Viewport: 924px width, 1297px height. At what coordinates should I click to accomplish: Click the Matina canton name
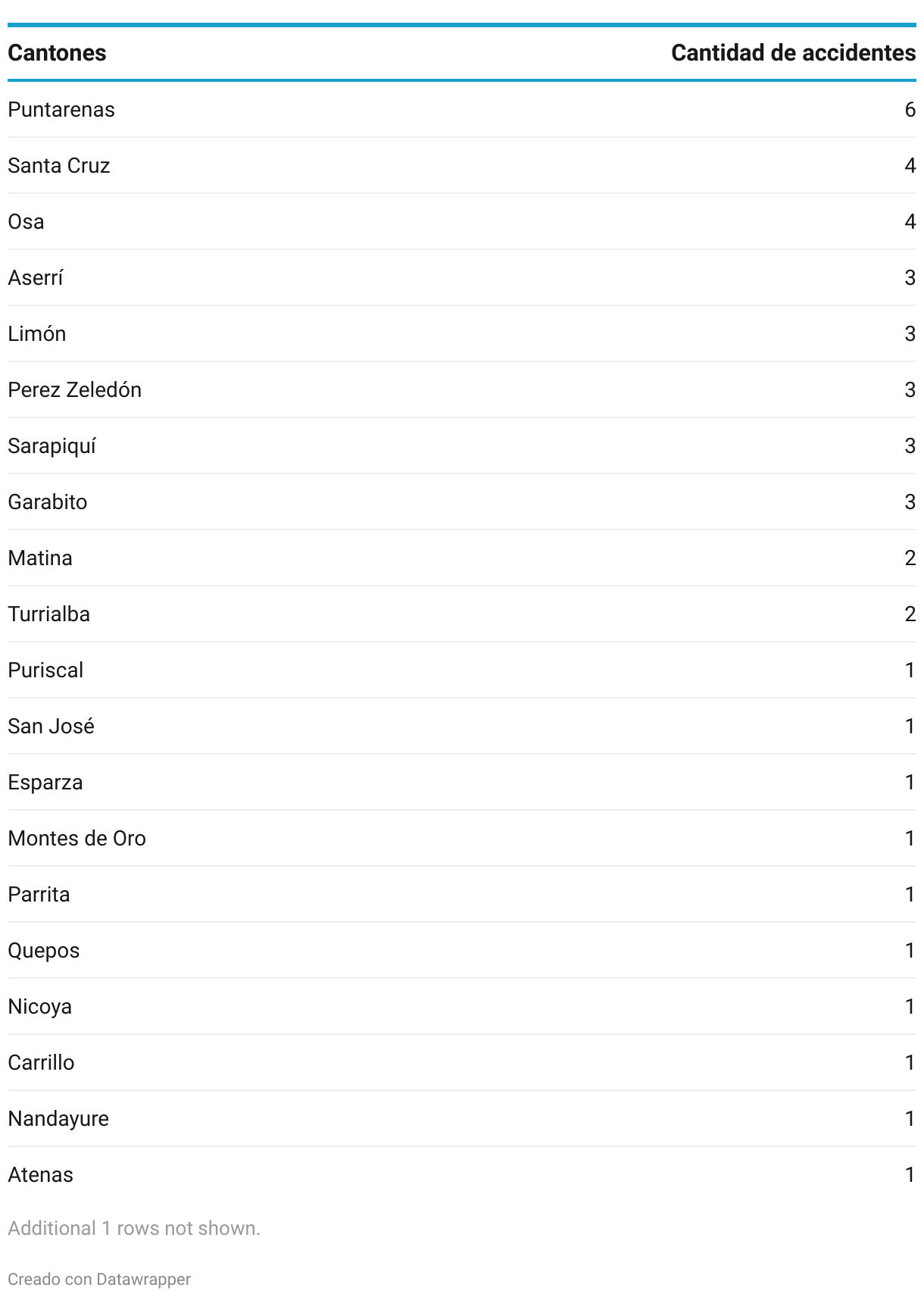tap(40, 558)
